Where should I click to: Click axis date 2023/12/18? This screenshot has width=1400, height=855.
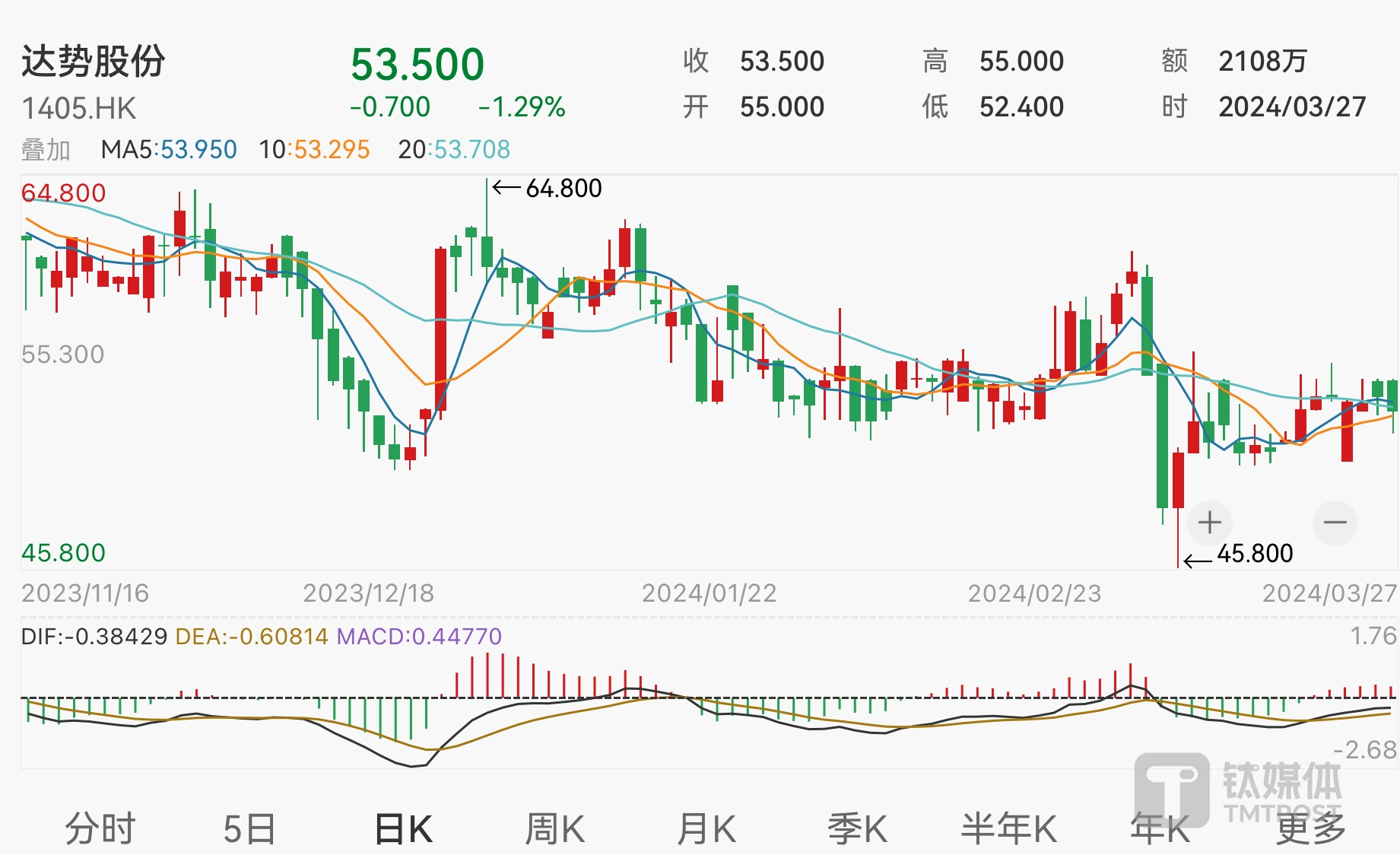(369, 593)
